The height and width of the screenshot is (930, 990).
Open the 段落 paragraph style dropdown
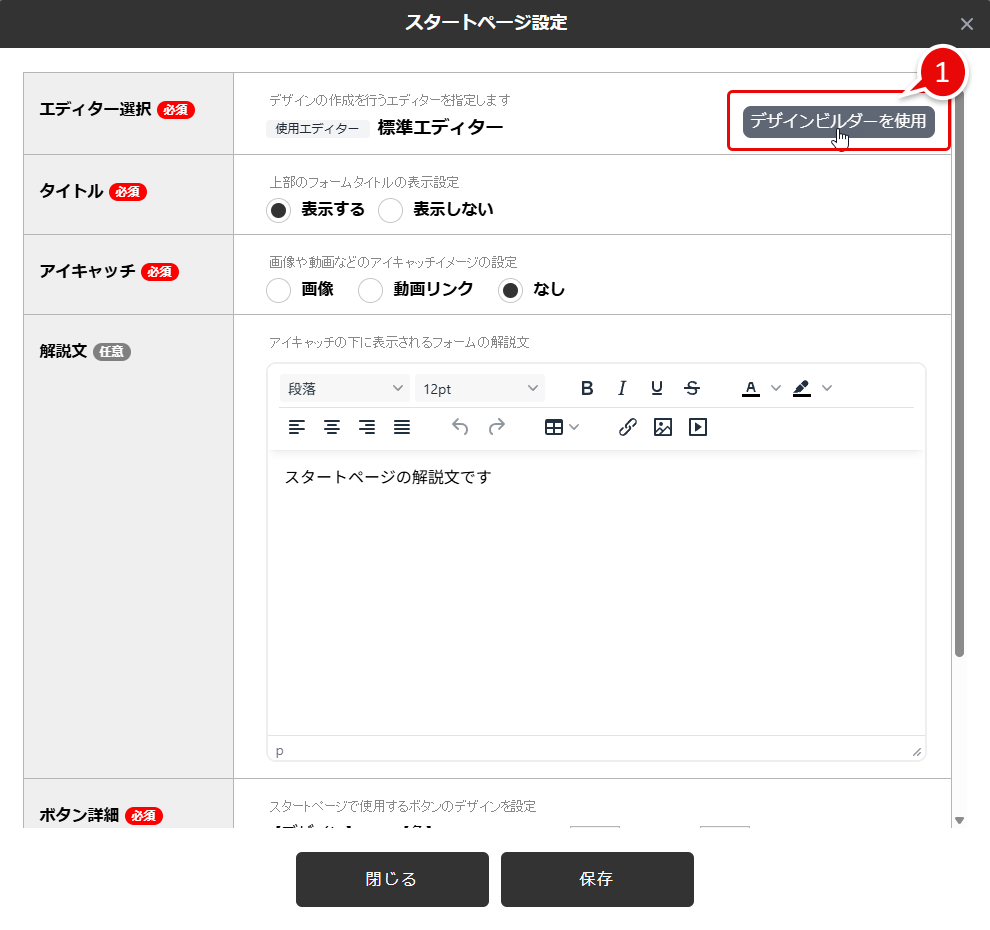click(x=344, y=388)
